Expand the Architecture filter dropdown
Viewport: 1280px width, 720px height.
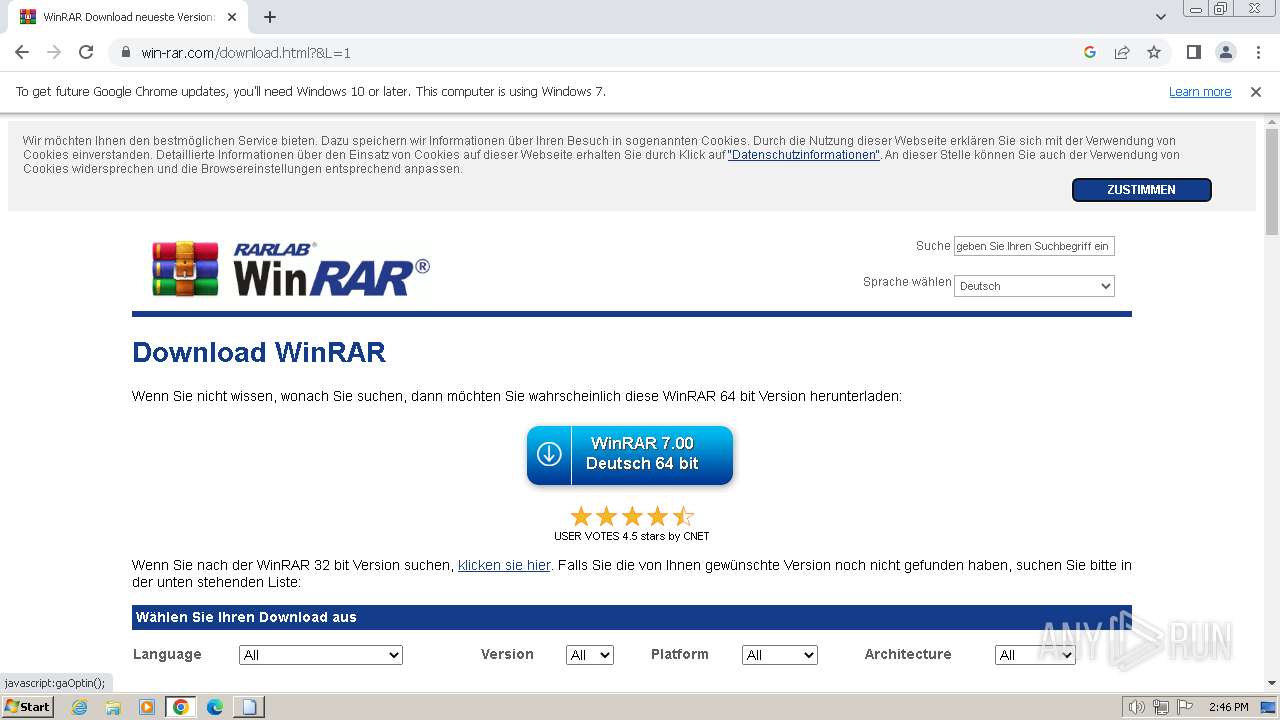[x=1035, y=655]
